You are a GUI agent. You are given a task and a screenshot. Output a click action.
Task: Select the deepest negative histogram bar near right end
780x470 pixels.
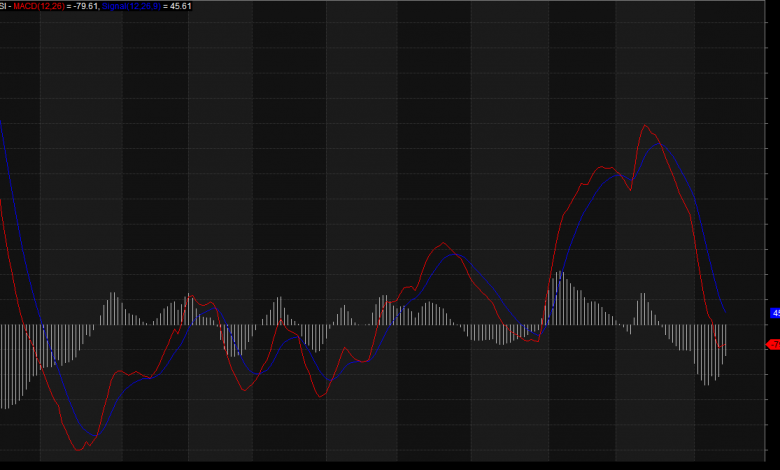707,384
